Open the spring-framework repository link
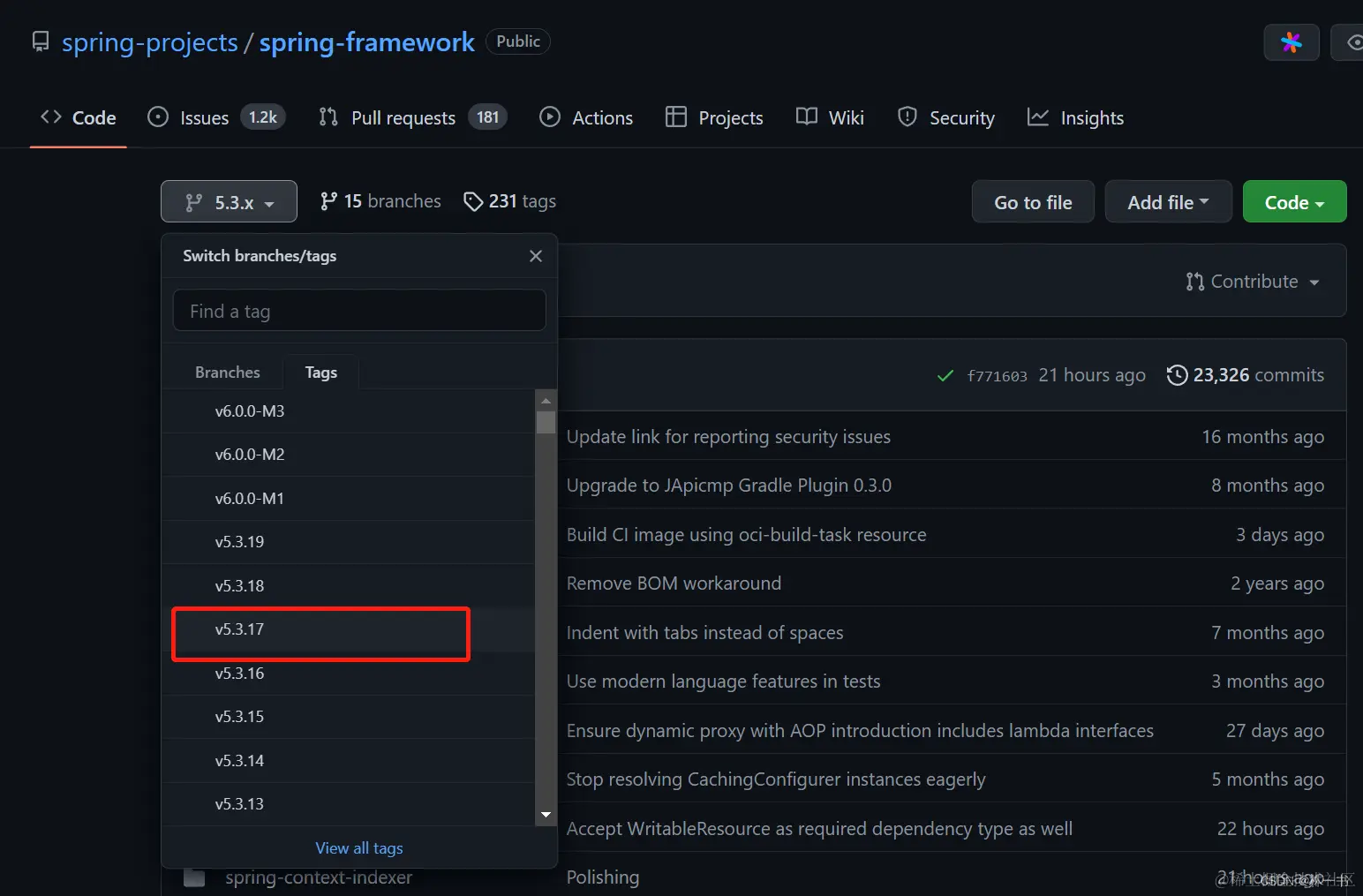Viewport: 1363px width, 896px height. tap(366, 42)
